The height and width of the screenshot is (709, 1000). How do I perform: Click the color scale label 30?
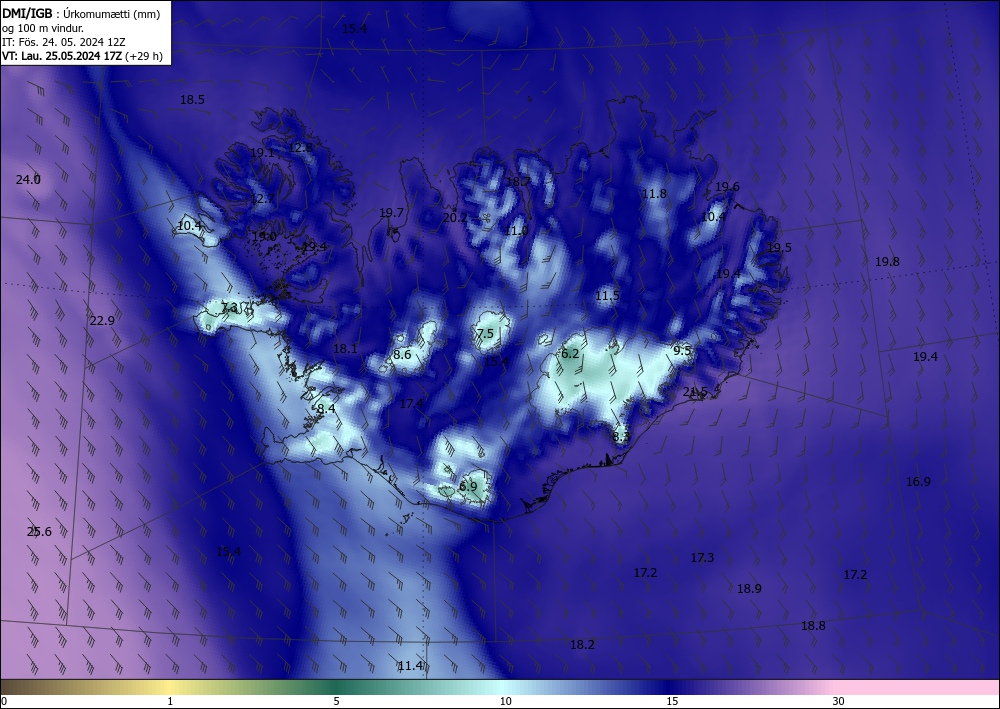[x=839, y=702]
